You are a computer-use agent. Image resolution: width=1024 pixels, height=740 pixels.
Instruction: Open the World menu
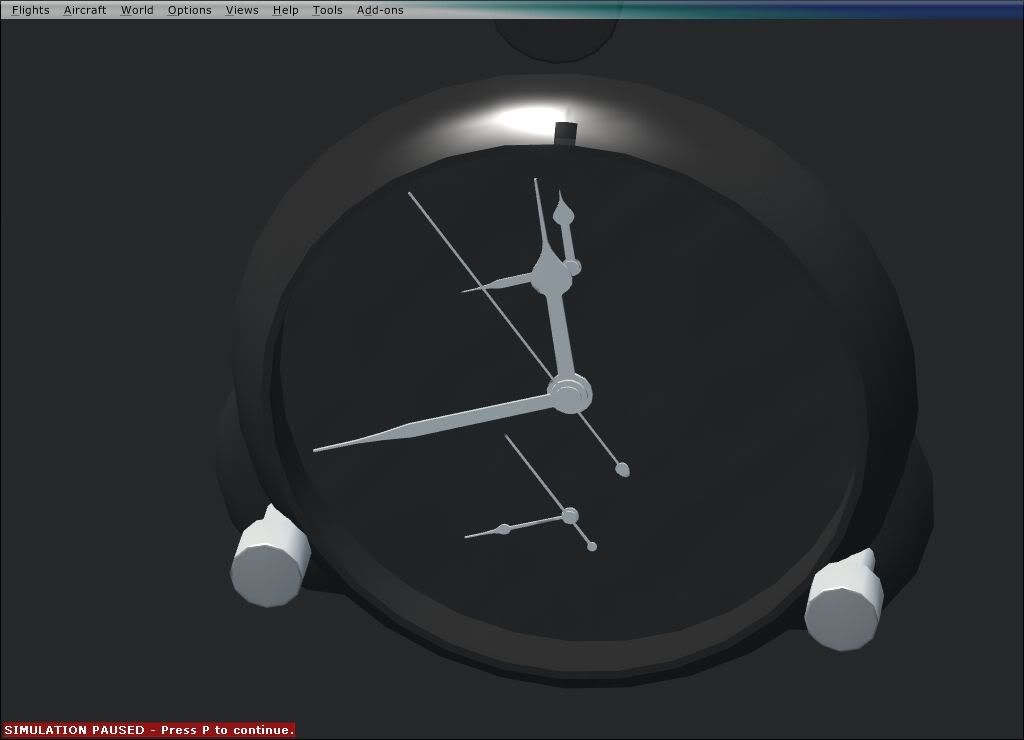click(137, 10)
